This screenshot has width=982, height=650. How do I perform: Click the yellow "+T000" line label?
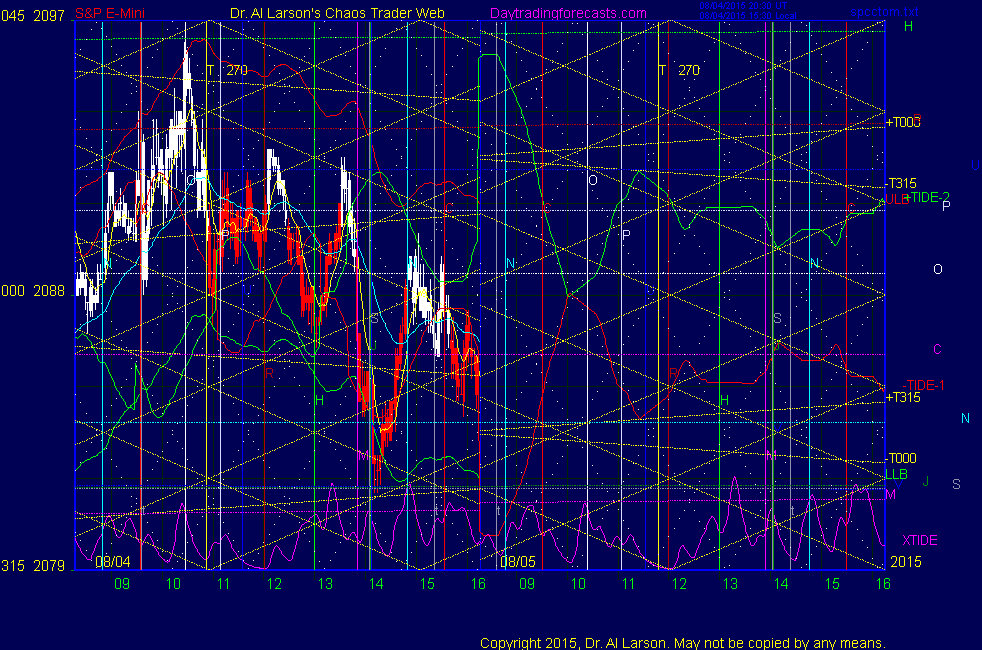pyautogui.click(x=902, y=122)
